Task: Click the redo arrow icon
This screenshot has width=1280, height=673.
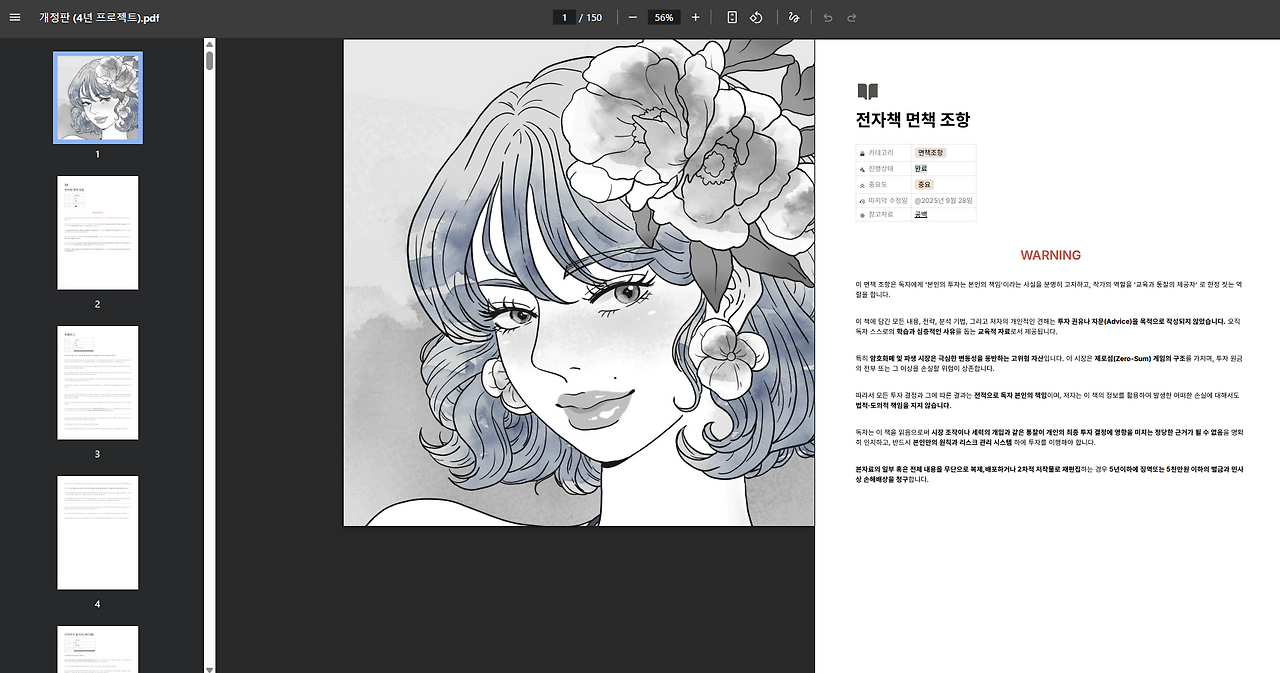Action: coord(849,17)
